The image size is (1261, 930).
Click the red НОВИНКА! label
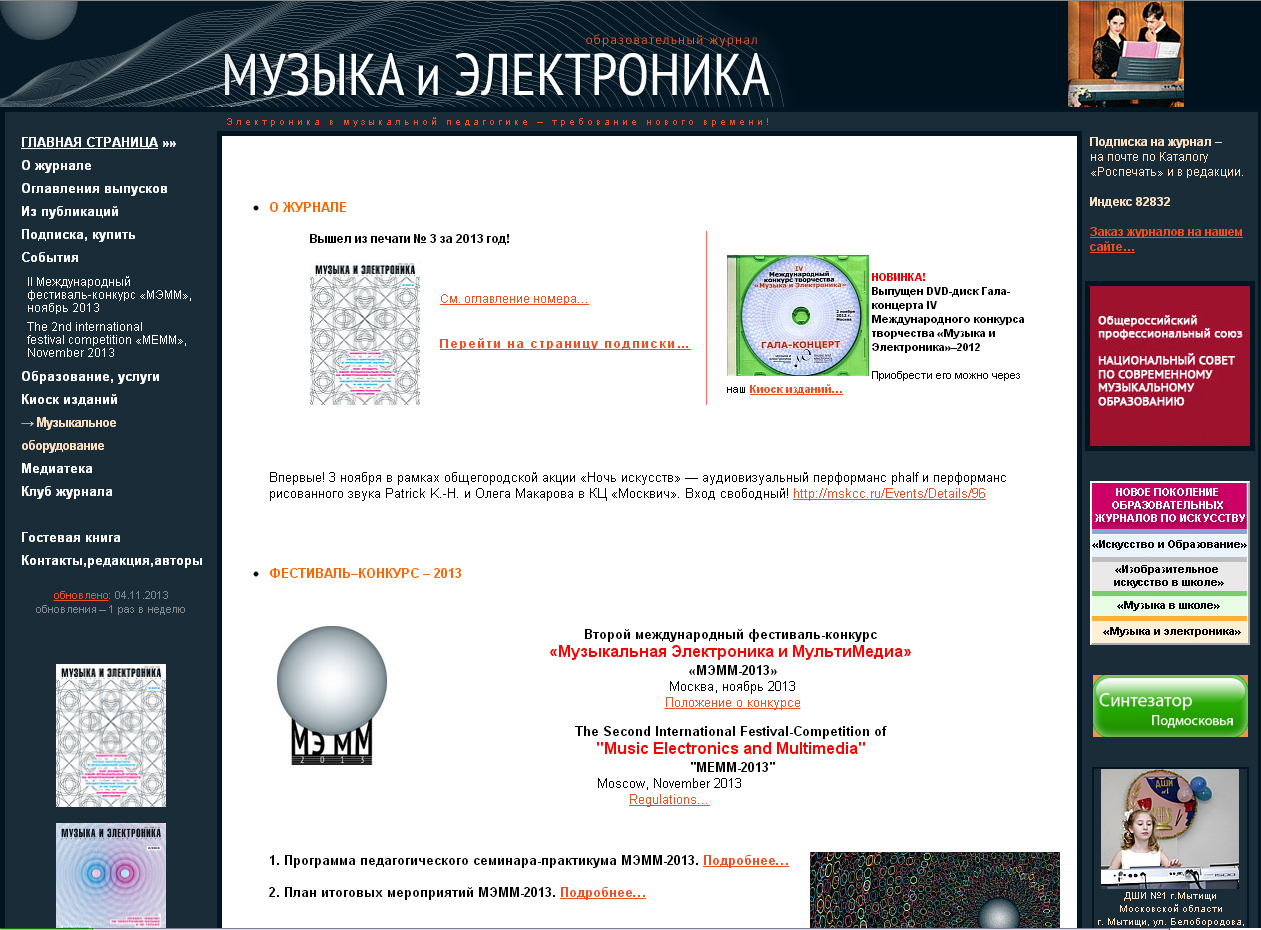point(899,276)
